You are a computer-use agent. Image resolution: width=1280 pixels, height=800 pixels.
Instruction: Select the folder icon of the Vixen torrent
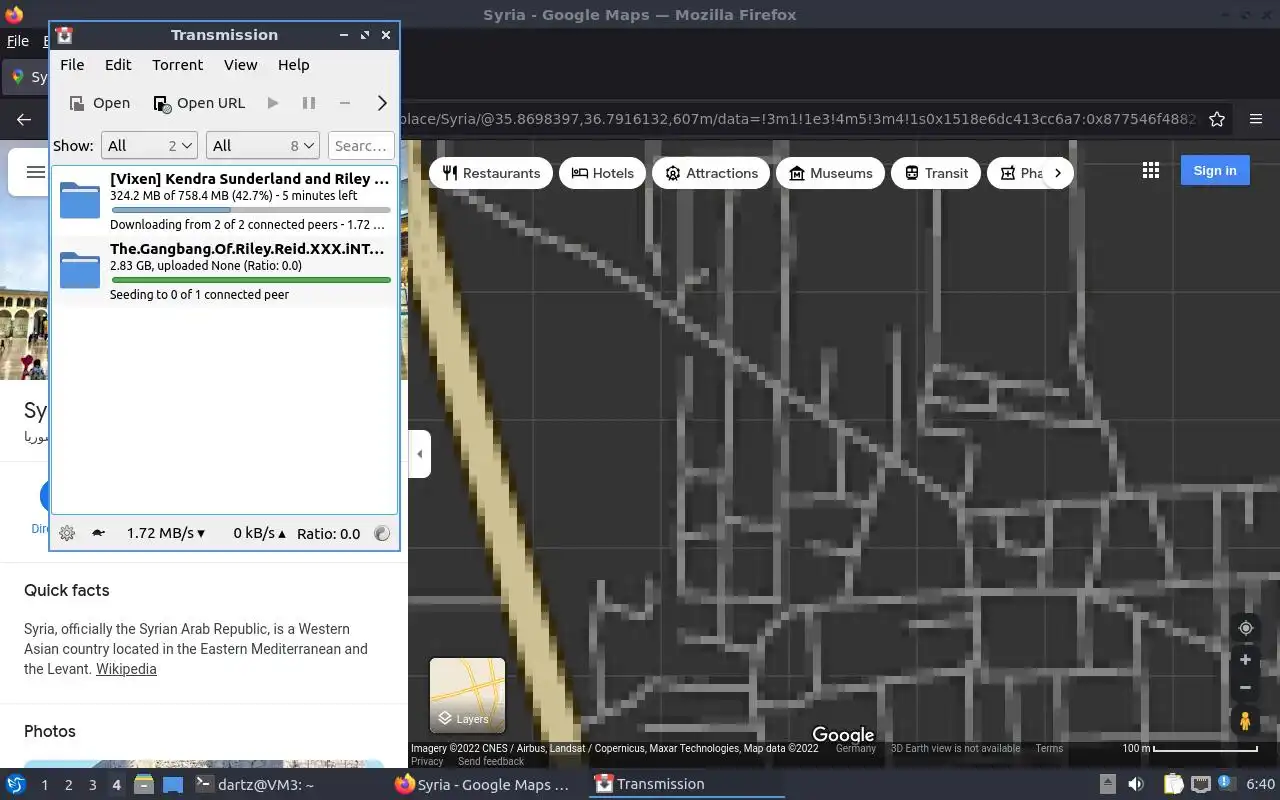click(80, 200)
